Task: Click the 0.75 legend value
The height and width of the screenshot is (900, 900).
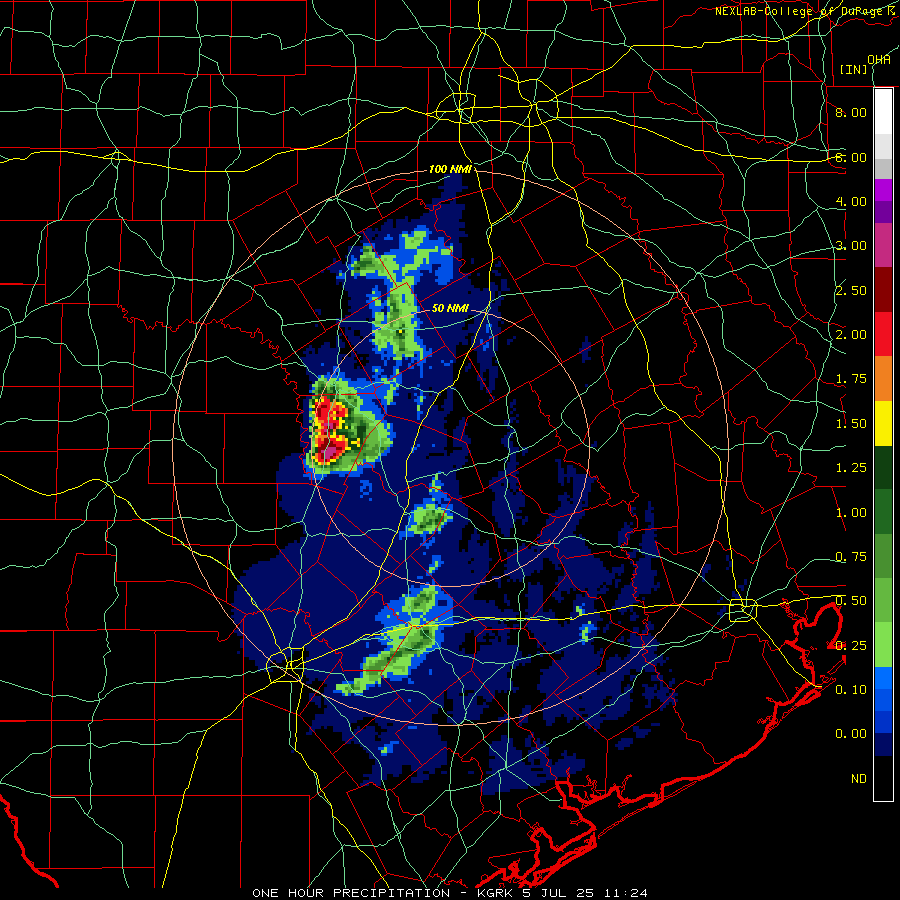Action: coord(851,557)
